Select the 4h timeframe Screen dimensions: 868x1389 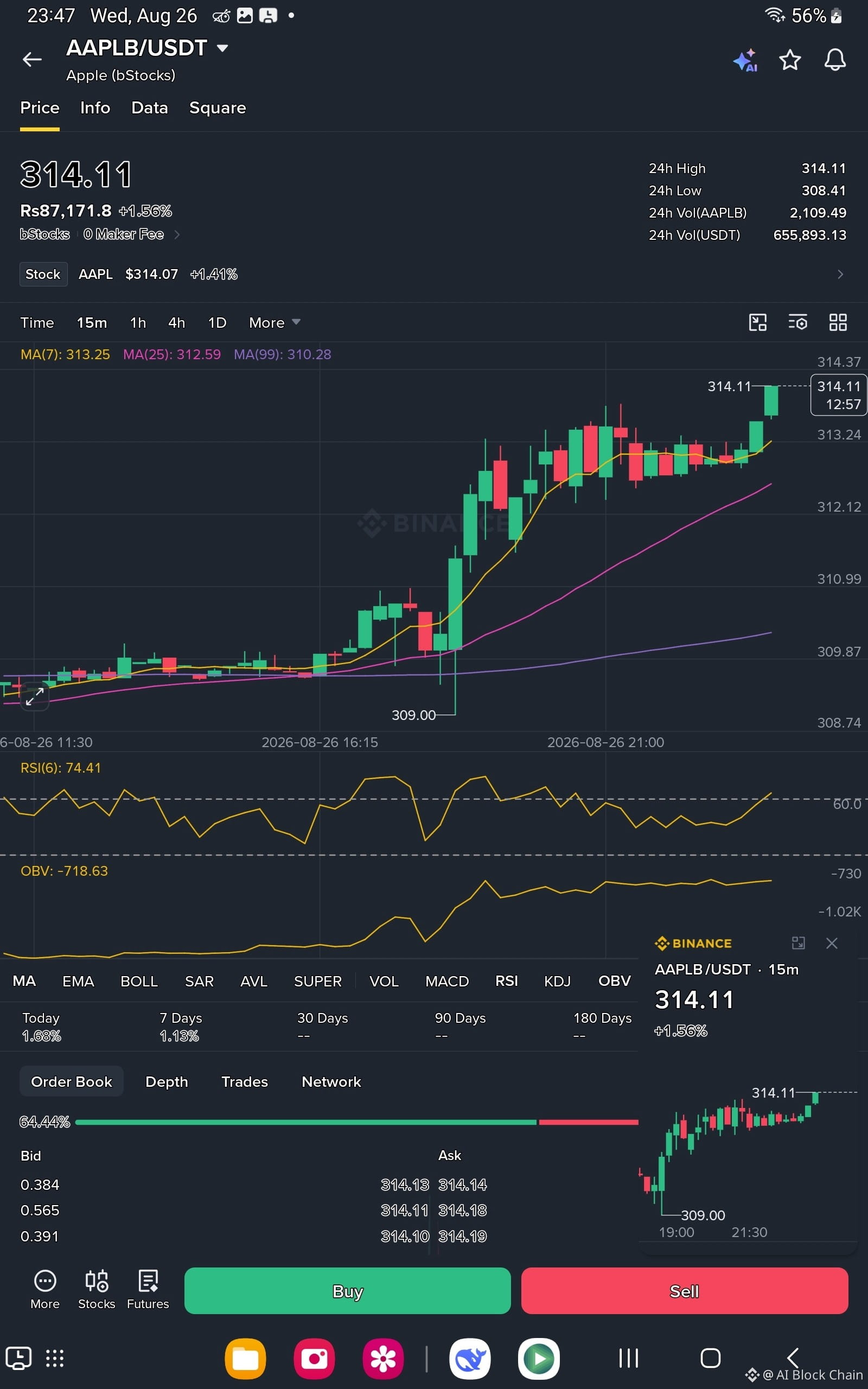pyautogui.click(x=176, y=323)
